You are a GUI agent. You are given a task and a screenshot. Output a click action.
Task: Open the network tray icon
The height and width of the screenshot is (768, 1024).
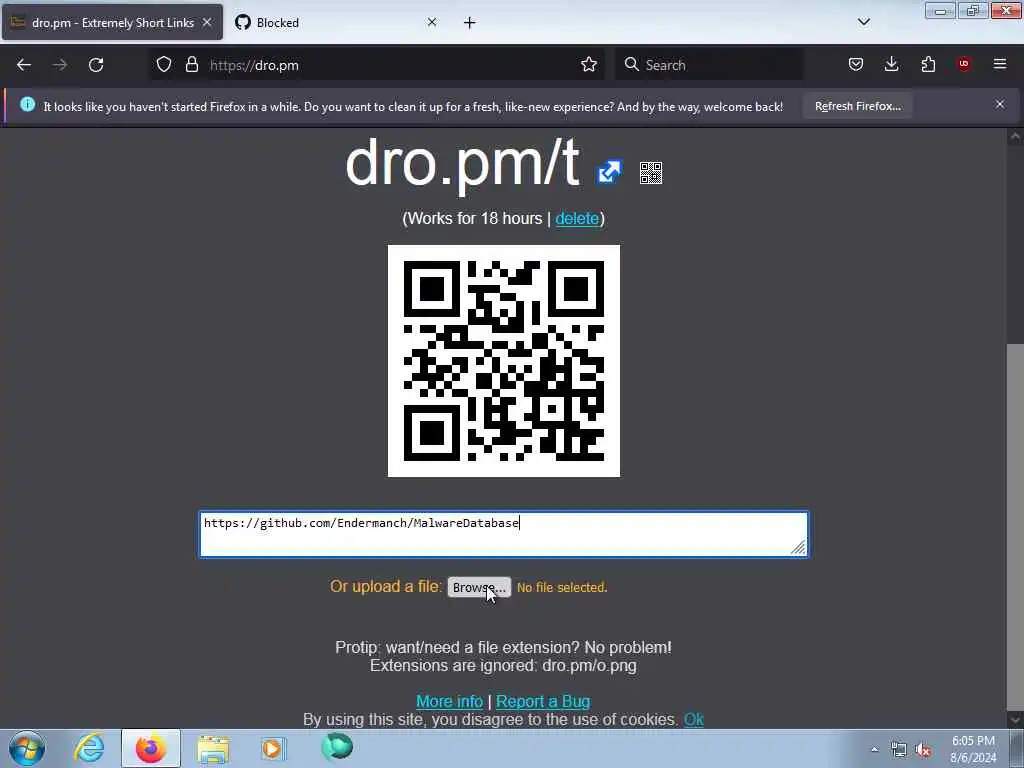pos(899,750)
